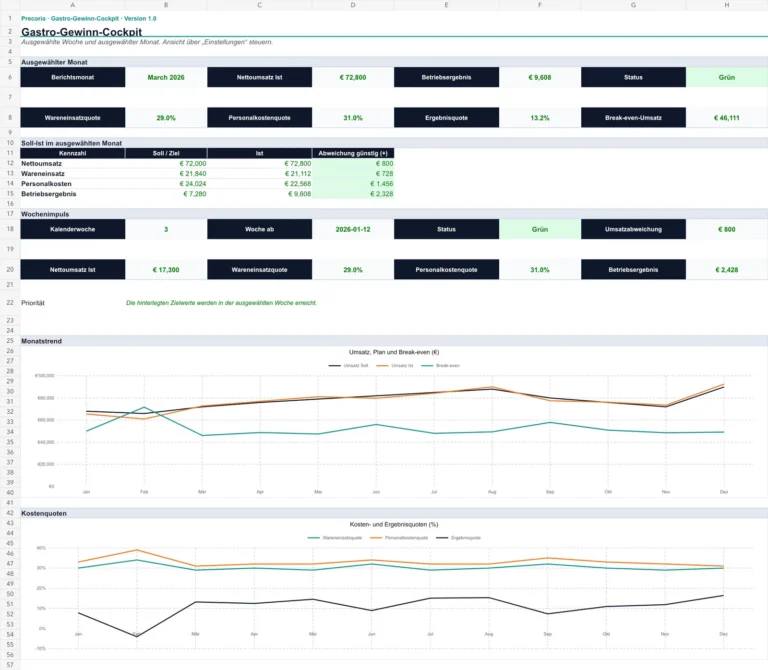Viewport: 768px width, 670px height.
Task: Click the '€ 17,300' weekly revenue value
Action: pos(166,270)
